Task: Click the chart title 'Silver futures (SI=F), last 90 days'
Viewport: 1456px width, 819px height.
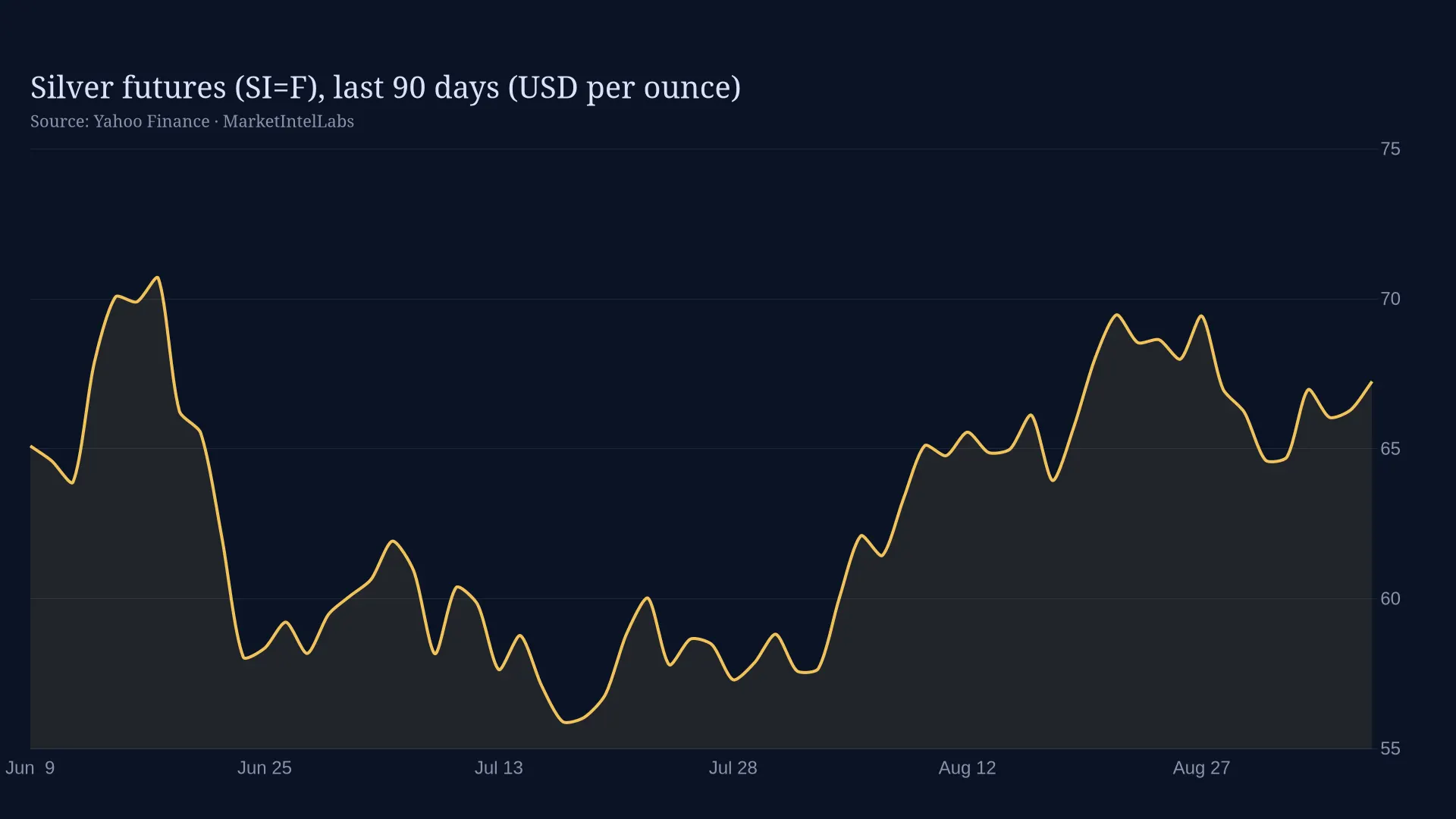Action: [x=385, y=88]
